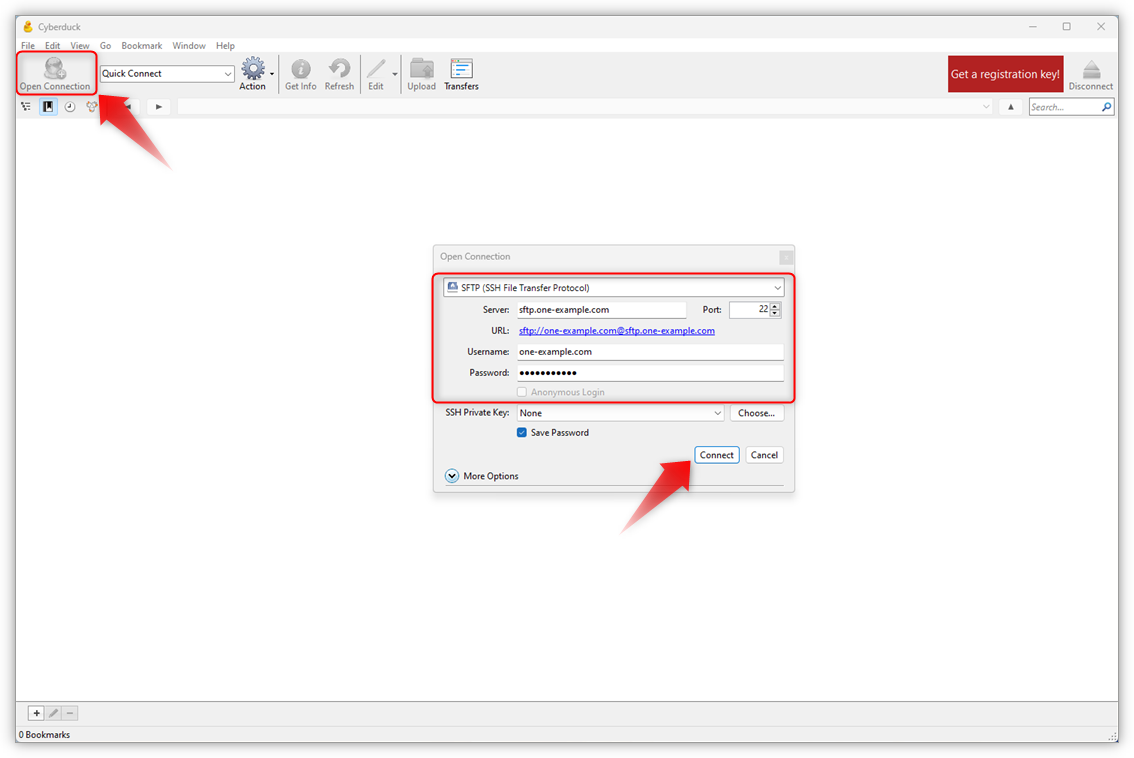Click the Choose... button

click(x=756, y=413)
